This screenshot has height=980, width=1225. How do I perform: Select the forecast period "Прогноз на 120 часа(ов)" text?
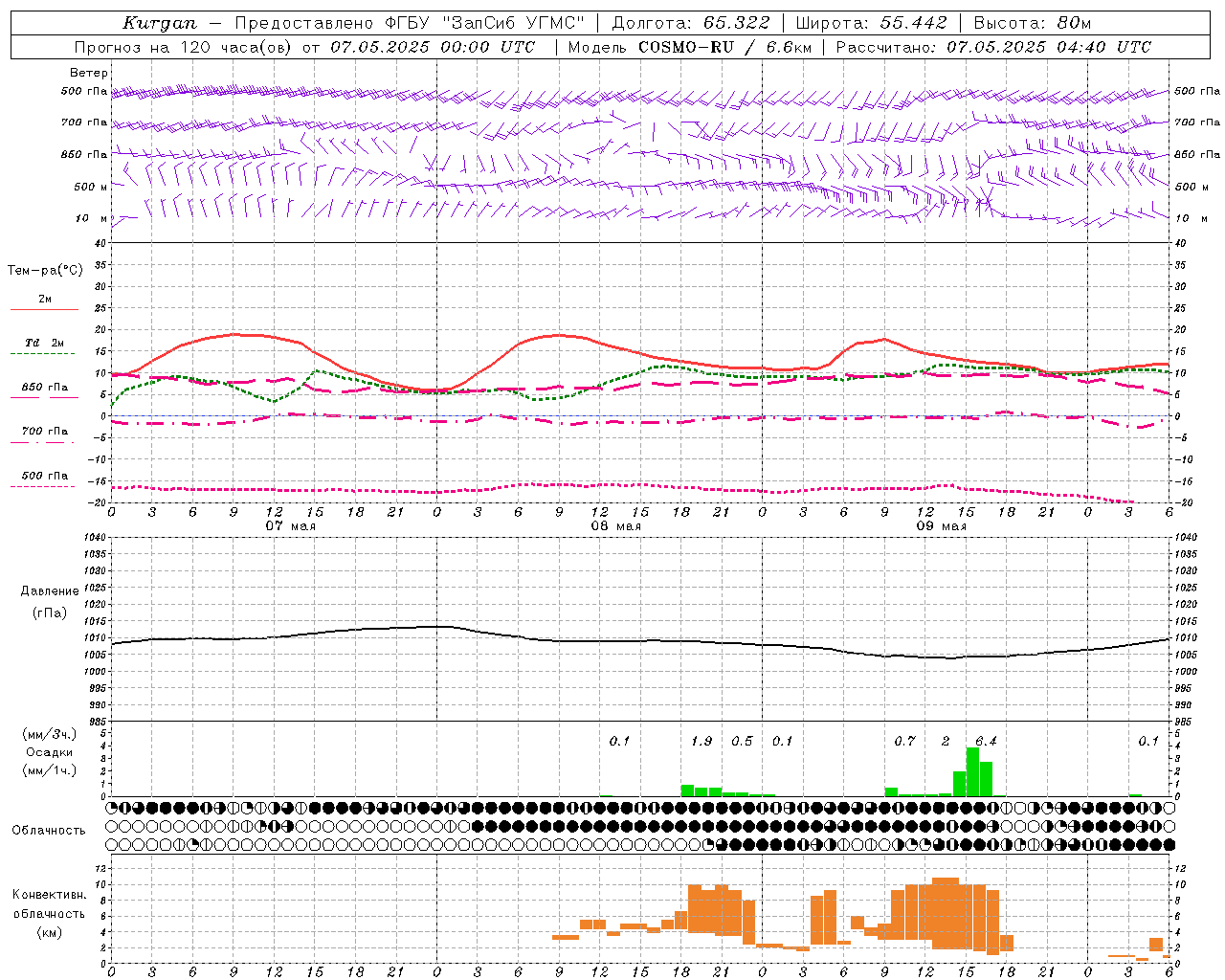[184, 47]
